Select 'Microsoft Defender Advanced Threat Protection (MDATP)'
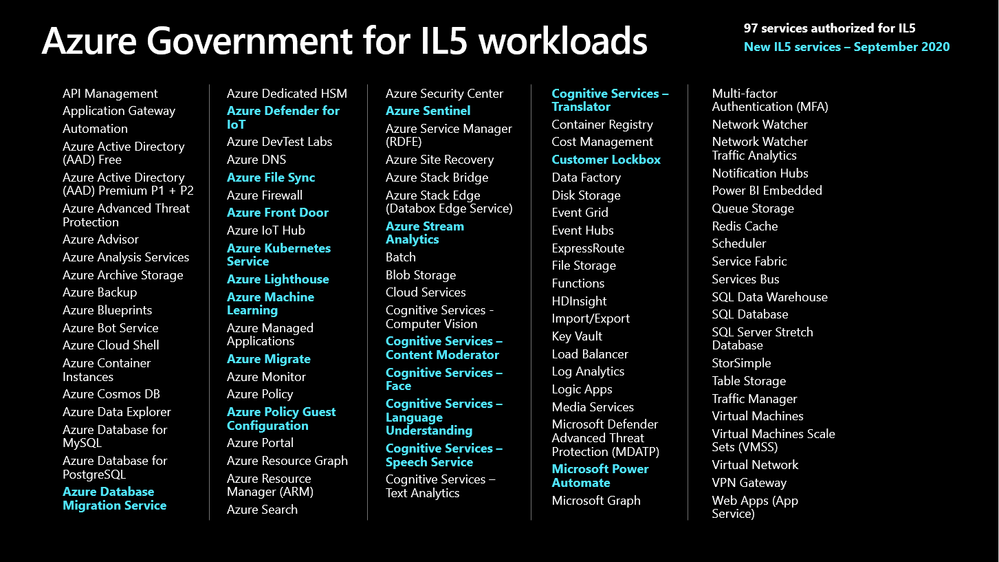This screenshot has height=562, width=999. point(605,438)
